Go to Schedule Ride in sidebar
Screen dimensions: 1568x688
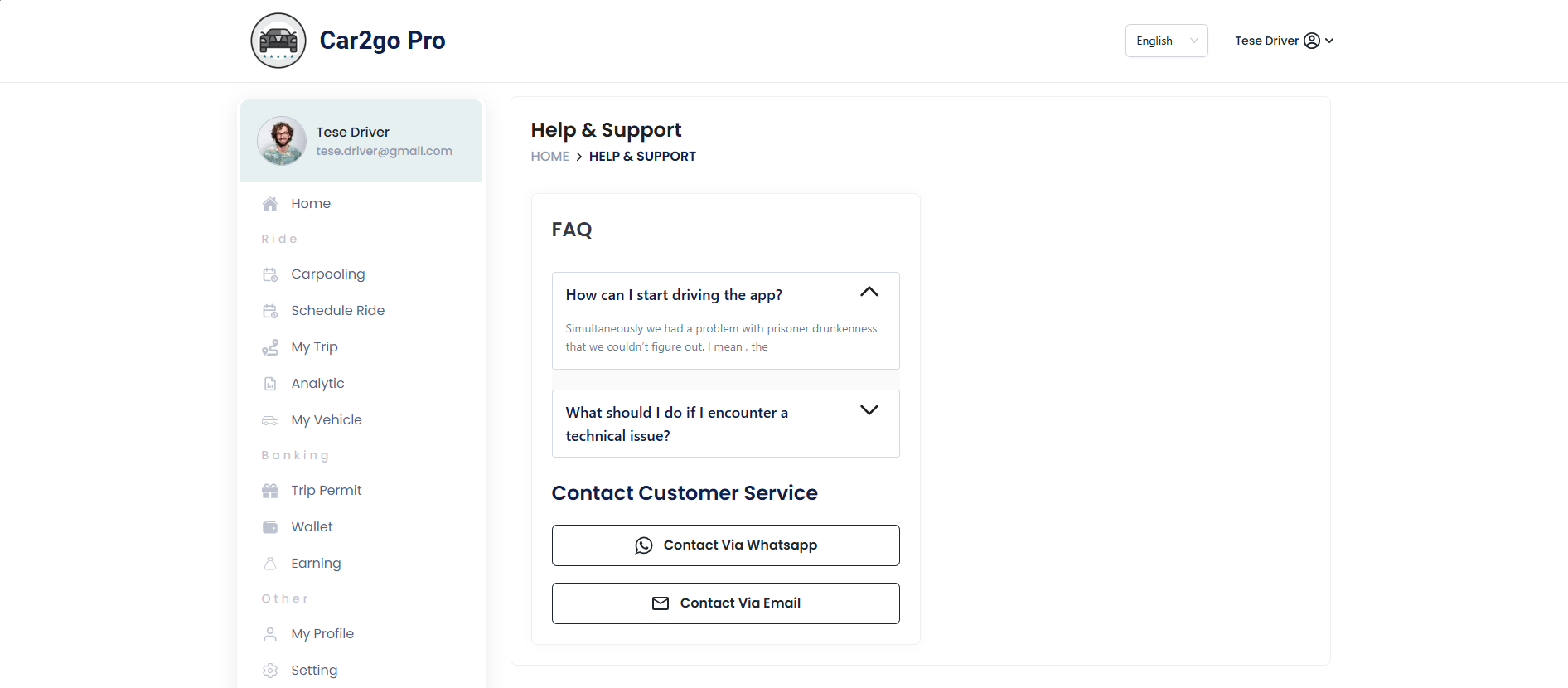(x=337, y=311)
